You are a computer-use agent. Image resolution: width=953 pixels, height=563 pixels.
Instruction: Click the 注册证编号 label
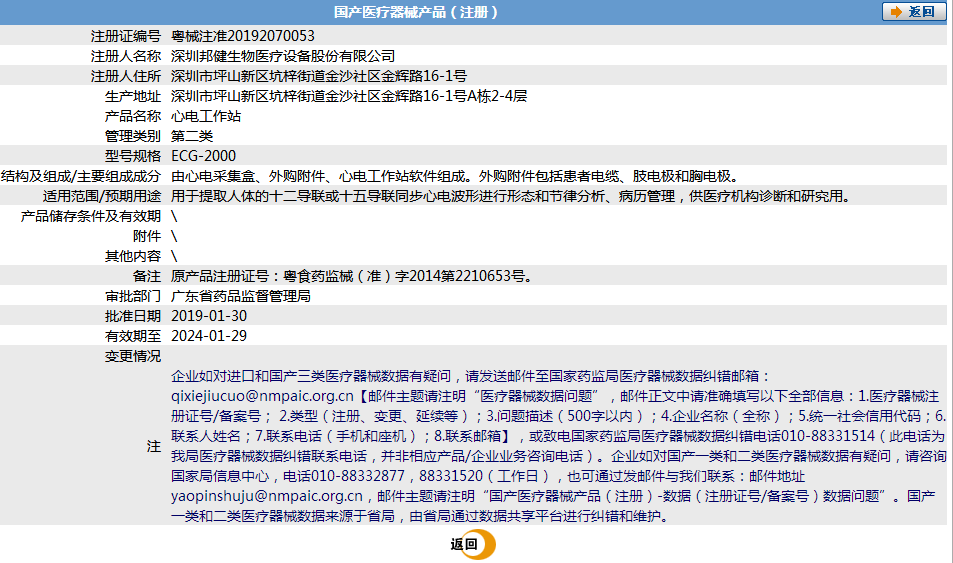(x=126, y=36)
